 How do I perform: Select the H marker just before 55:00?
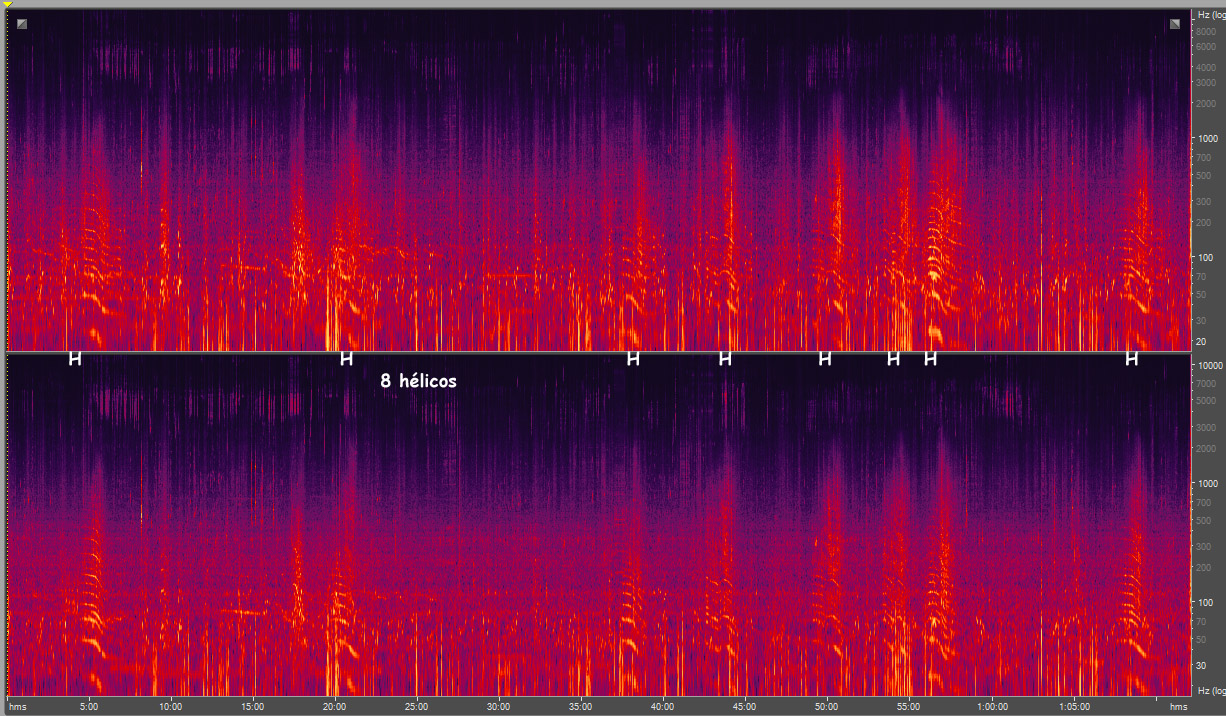point(893,359)
